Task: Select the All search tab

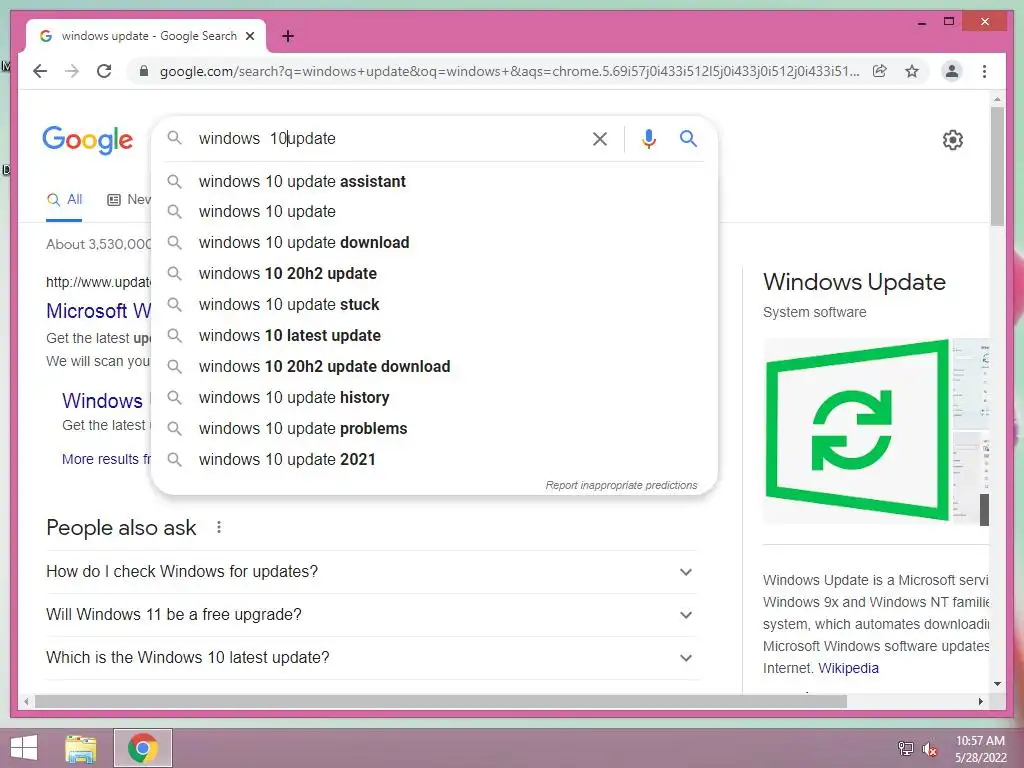Action: point(64,200)
